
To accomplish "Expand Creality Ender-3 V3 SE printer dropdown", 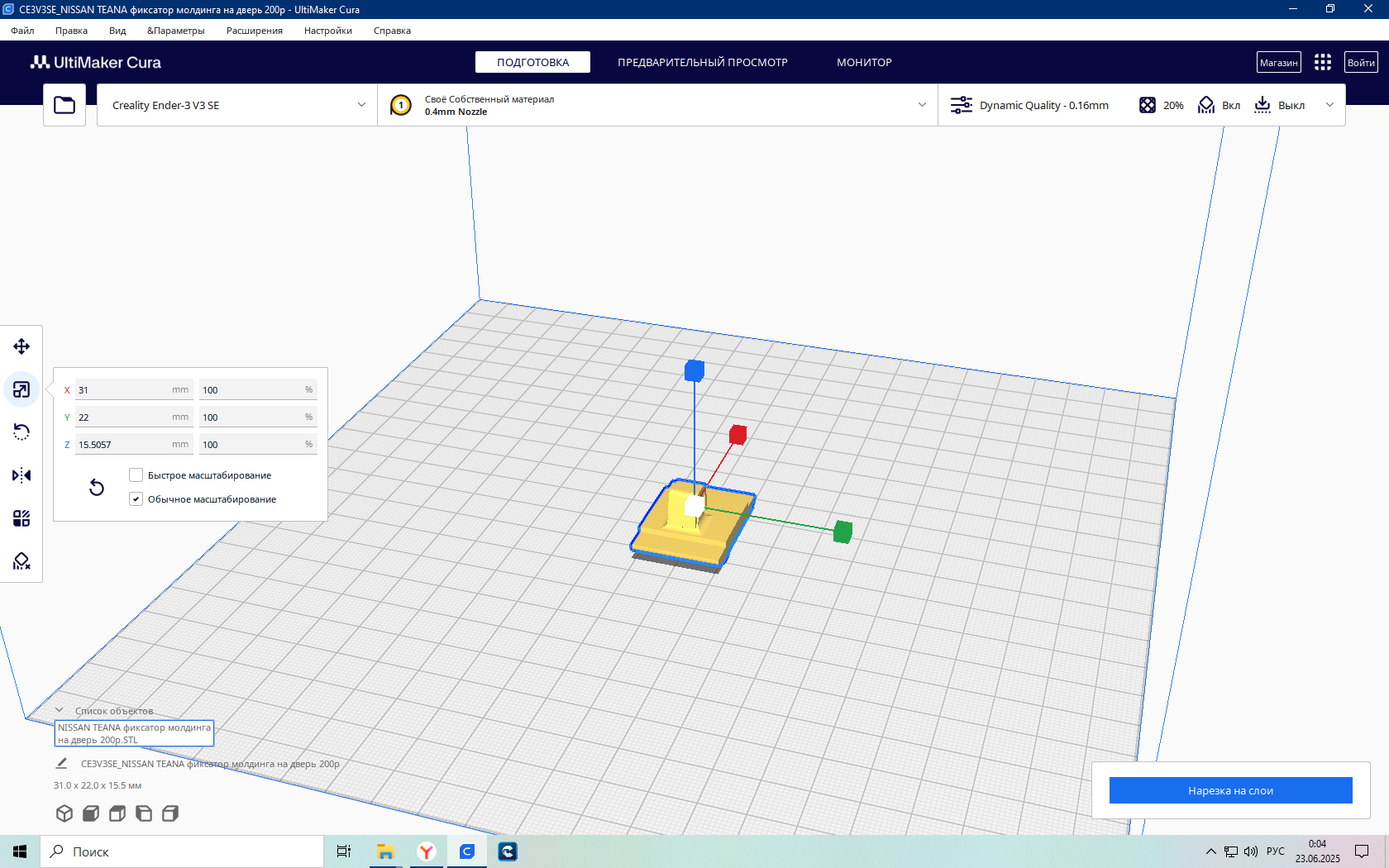I will tap(237, 105).
